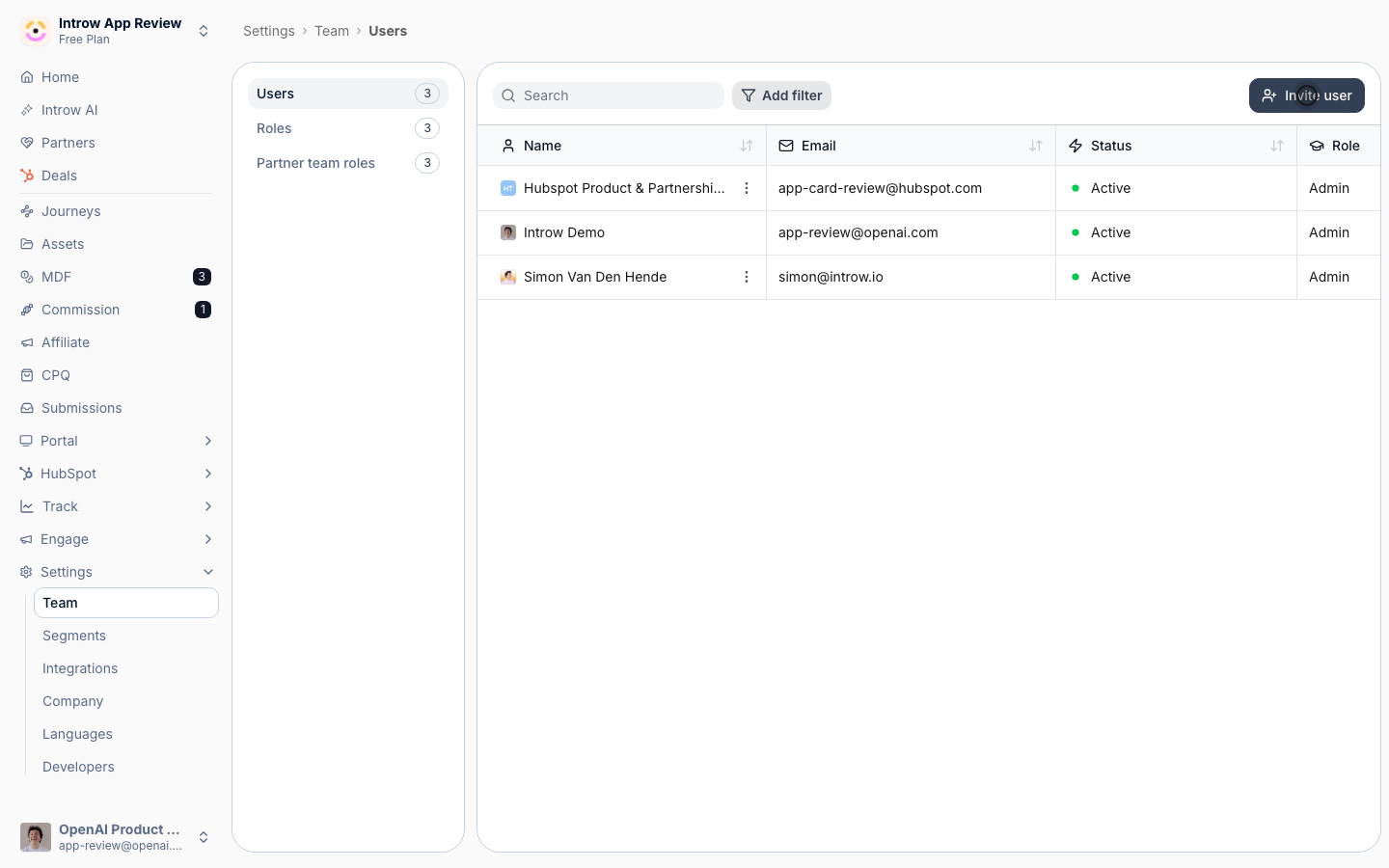Open the Introw App Review workspace switcher
Image resolution: width=1389 pixels, height=868 pixels.
pos(116,31)
